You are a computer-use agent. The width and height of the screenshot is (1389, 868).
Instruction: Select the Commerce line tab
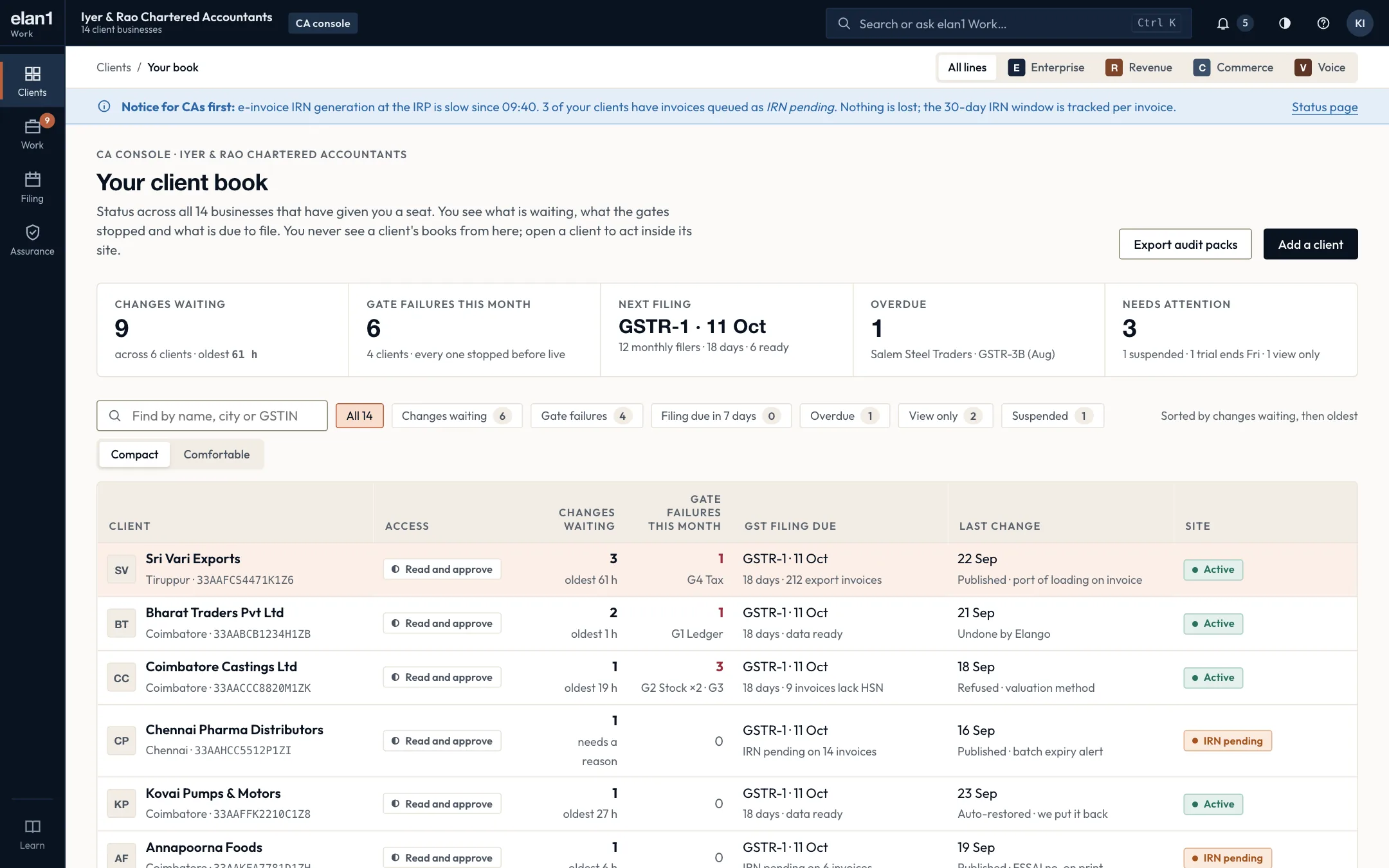(1233, 68)
